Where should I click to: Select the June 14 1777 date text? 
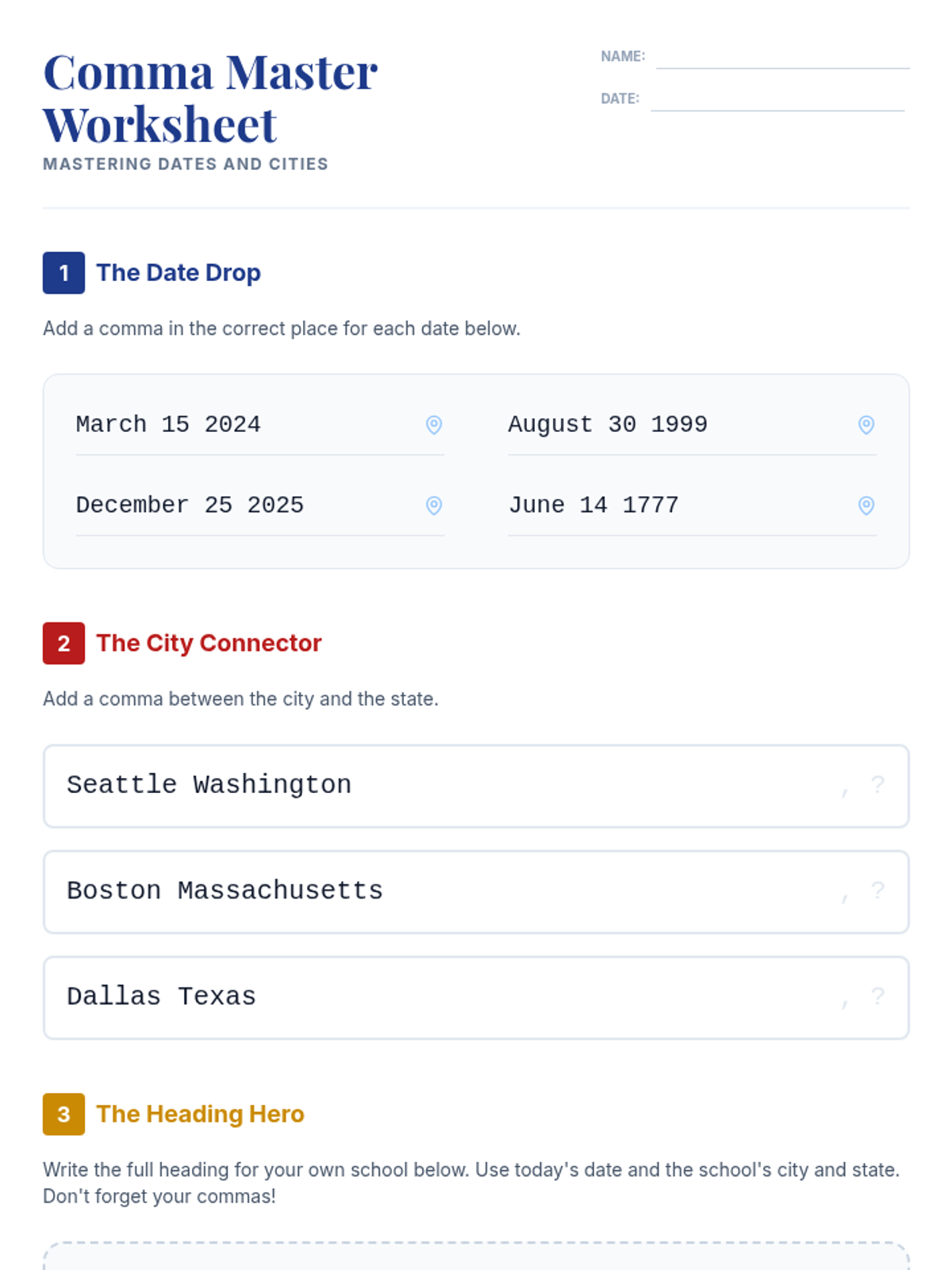tap(593, 506)
